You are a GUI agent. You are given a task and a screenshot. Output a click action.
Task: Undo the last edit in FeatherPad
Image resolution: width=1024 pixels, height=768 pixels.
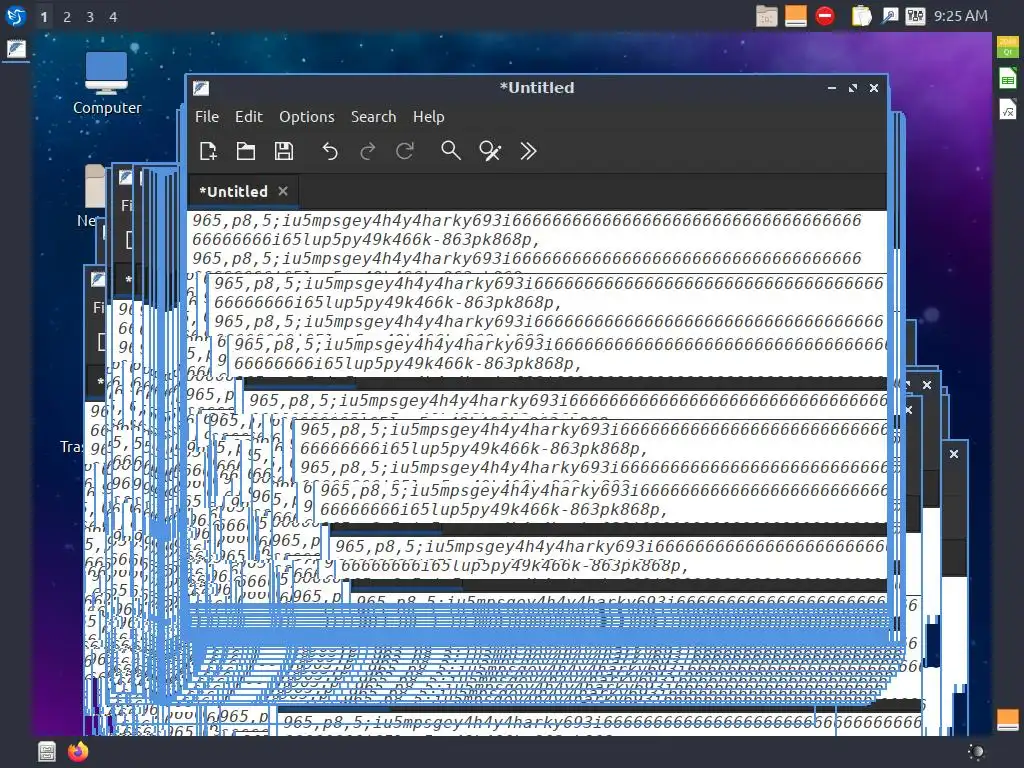coord(330,152)
